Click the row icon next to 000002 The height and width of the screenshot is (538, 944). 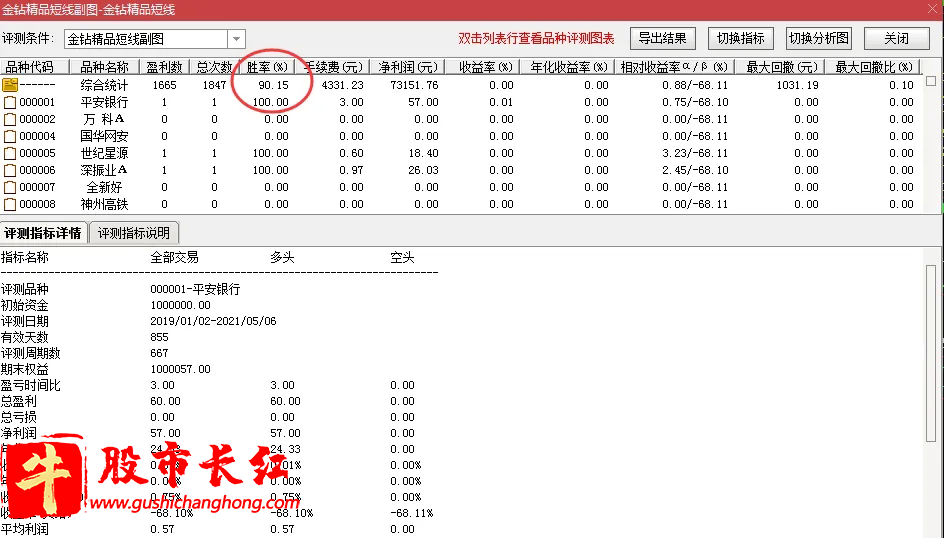coord(10,119)
